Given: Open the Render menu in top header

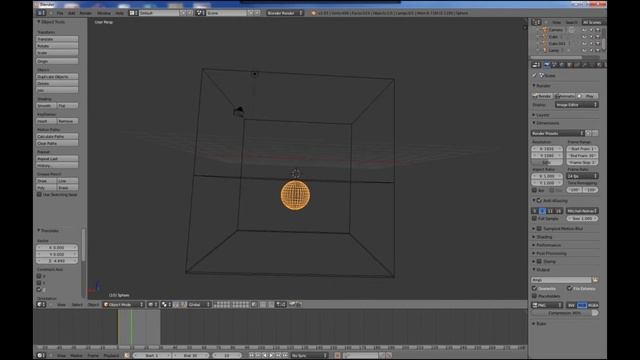Looking at the screenshot, I should [86, 13].
